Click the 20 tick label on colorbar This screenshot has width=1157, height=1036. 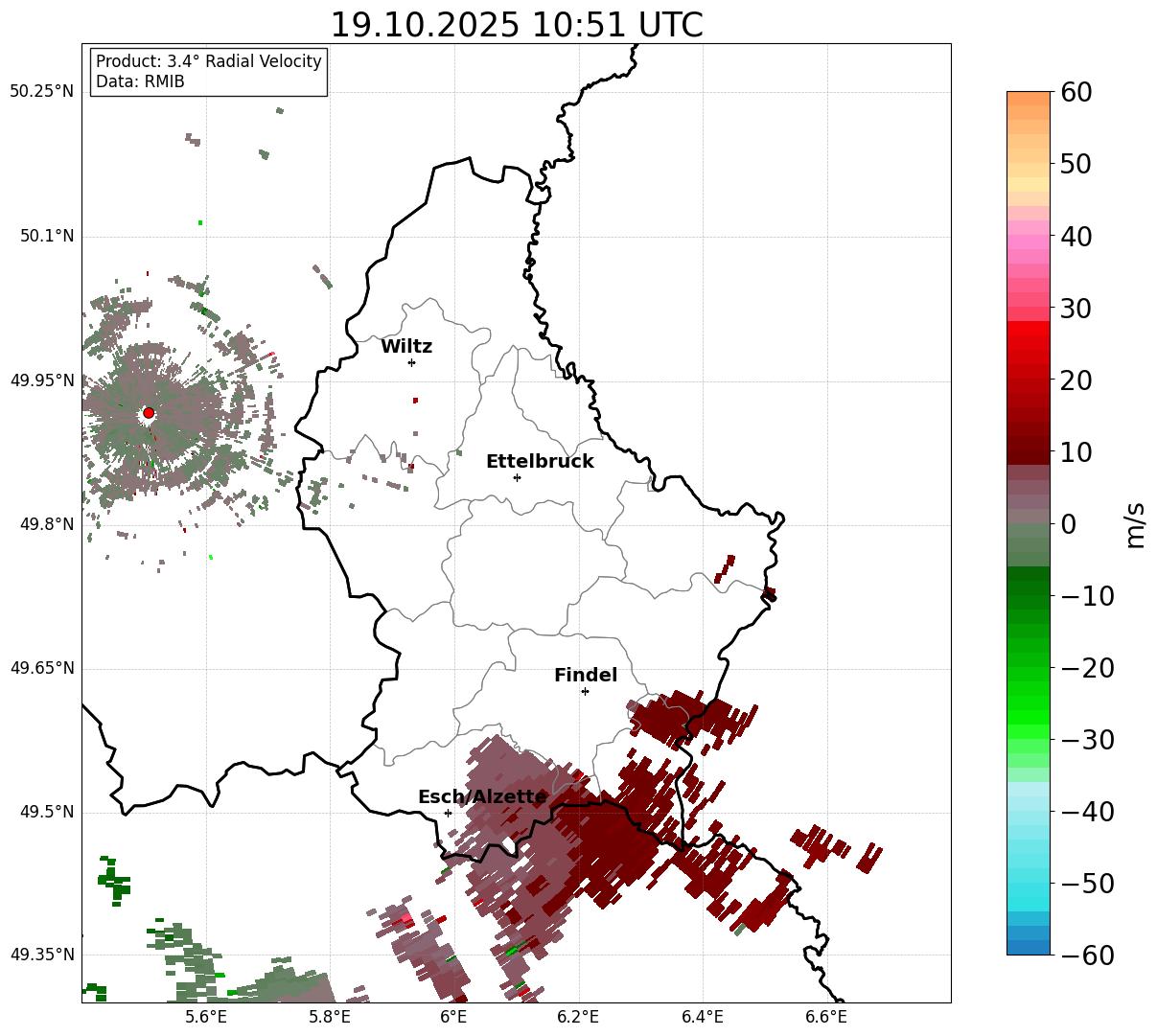(1076, 380)
